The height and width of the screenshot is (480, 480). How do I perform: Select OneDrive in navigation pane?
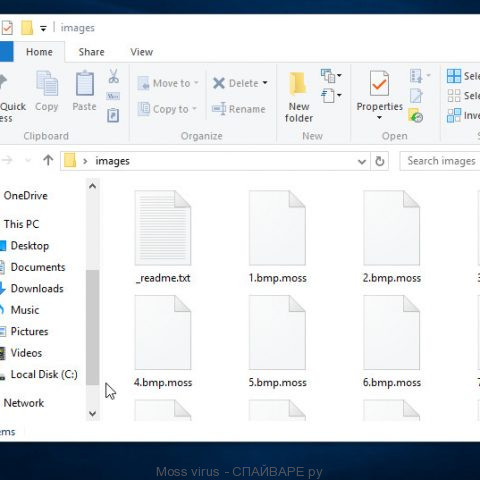coord(25,196)
